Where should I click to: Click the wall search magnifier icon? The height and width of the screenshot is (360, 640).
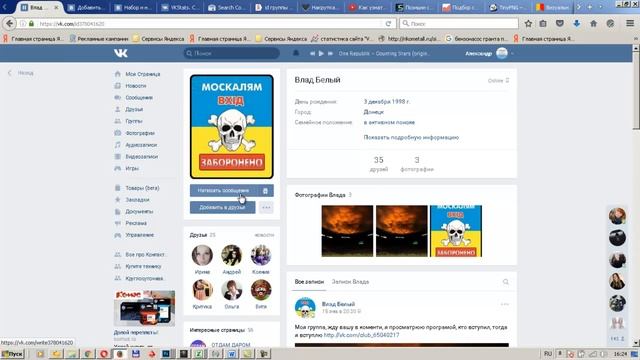[505, 282]
